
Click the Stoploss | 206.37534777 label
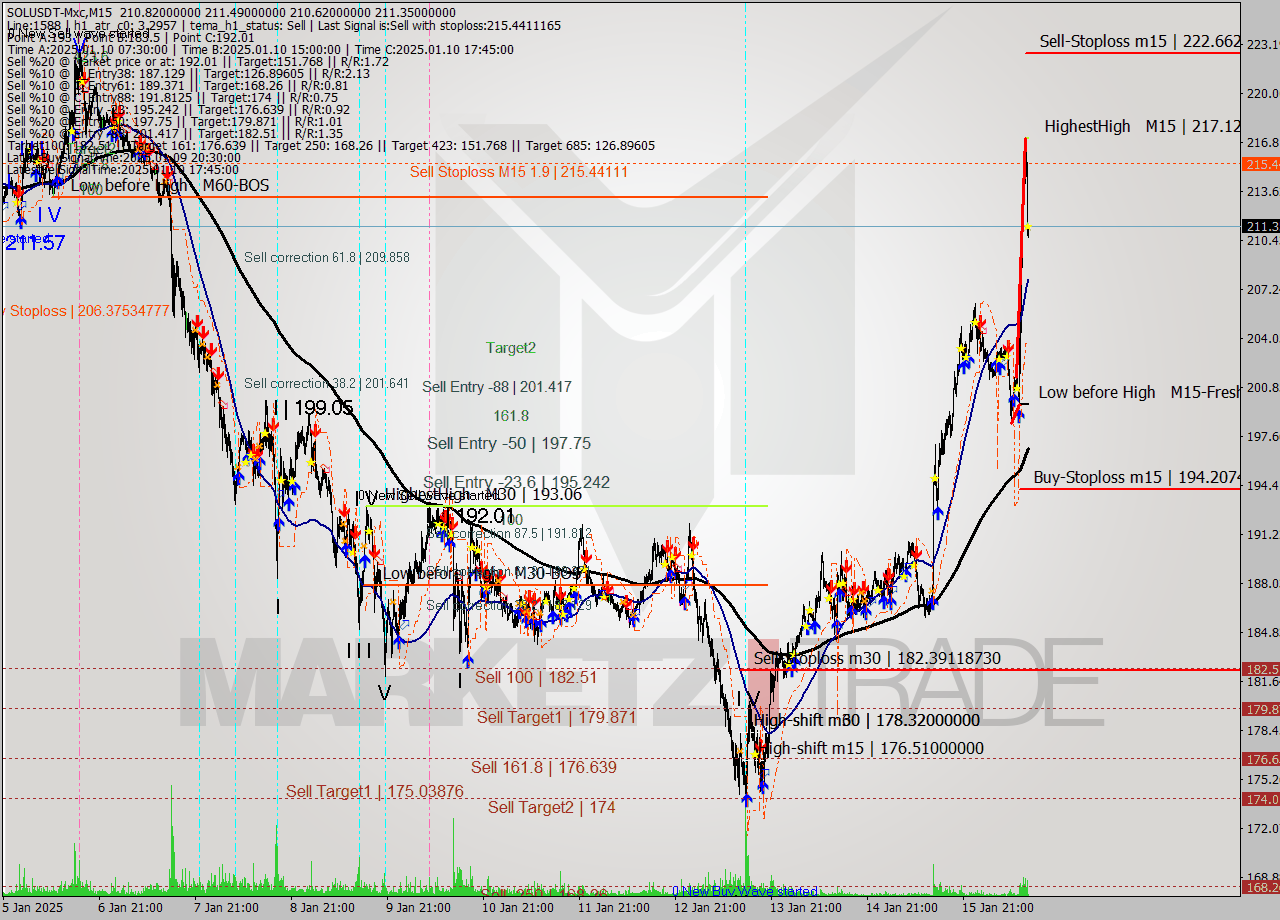click(x=85, y=311)
